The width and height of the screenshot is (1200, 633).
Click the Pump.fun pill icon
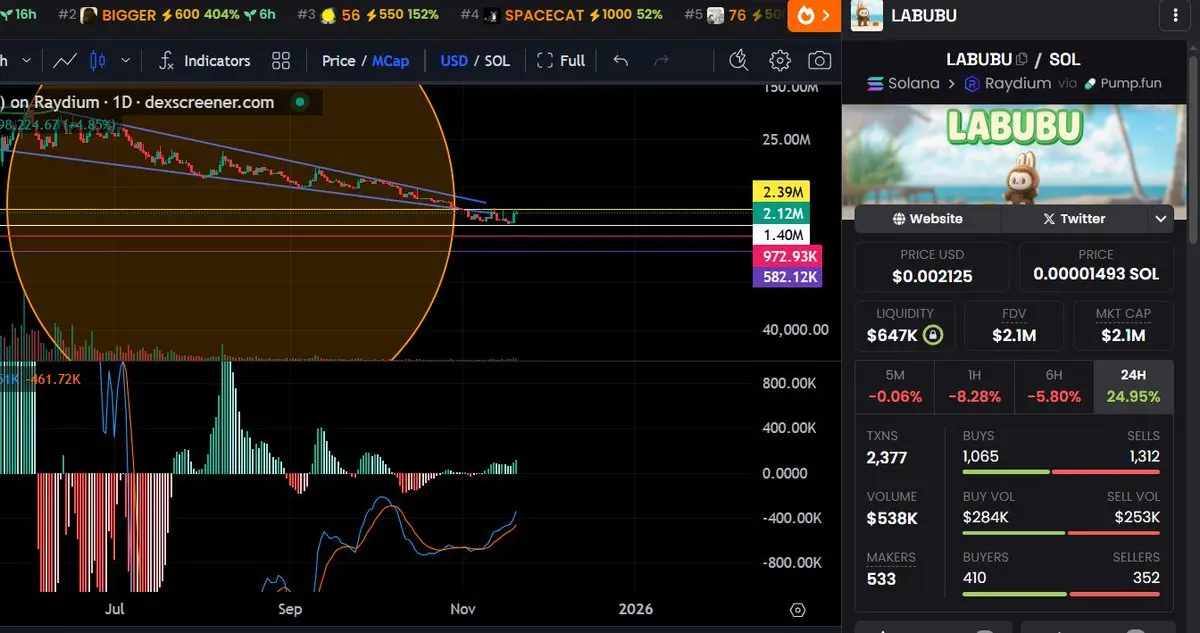pyautogui.click(x=1090, y=84)
